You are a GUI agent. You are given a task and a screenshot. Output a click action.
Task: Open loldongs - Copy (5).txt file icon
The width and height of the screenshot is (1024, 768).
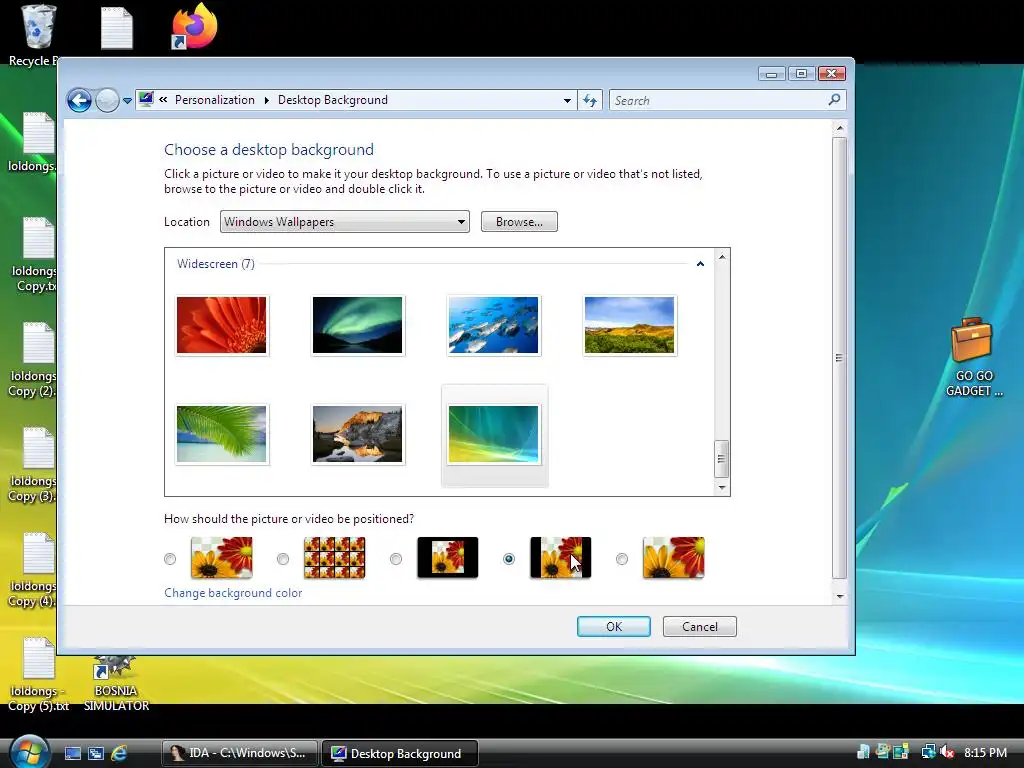coord(38,658)
